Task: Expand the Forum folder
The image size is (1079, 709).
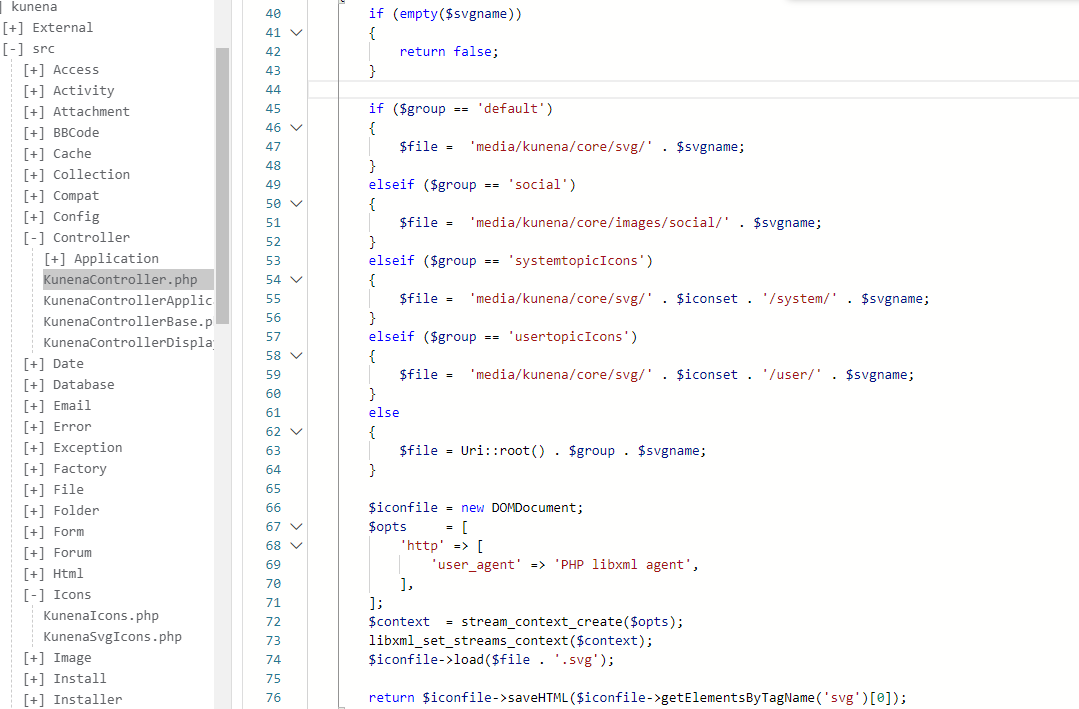Action: point(34,553)
